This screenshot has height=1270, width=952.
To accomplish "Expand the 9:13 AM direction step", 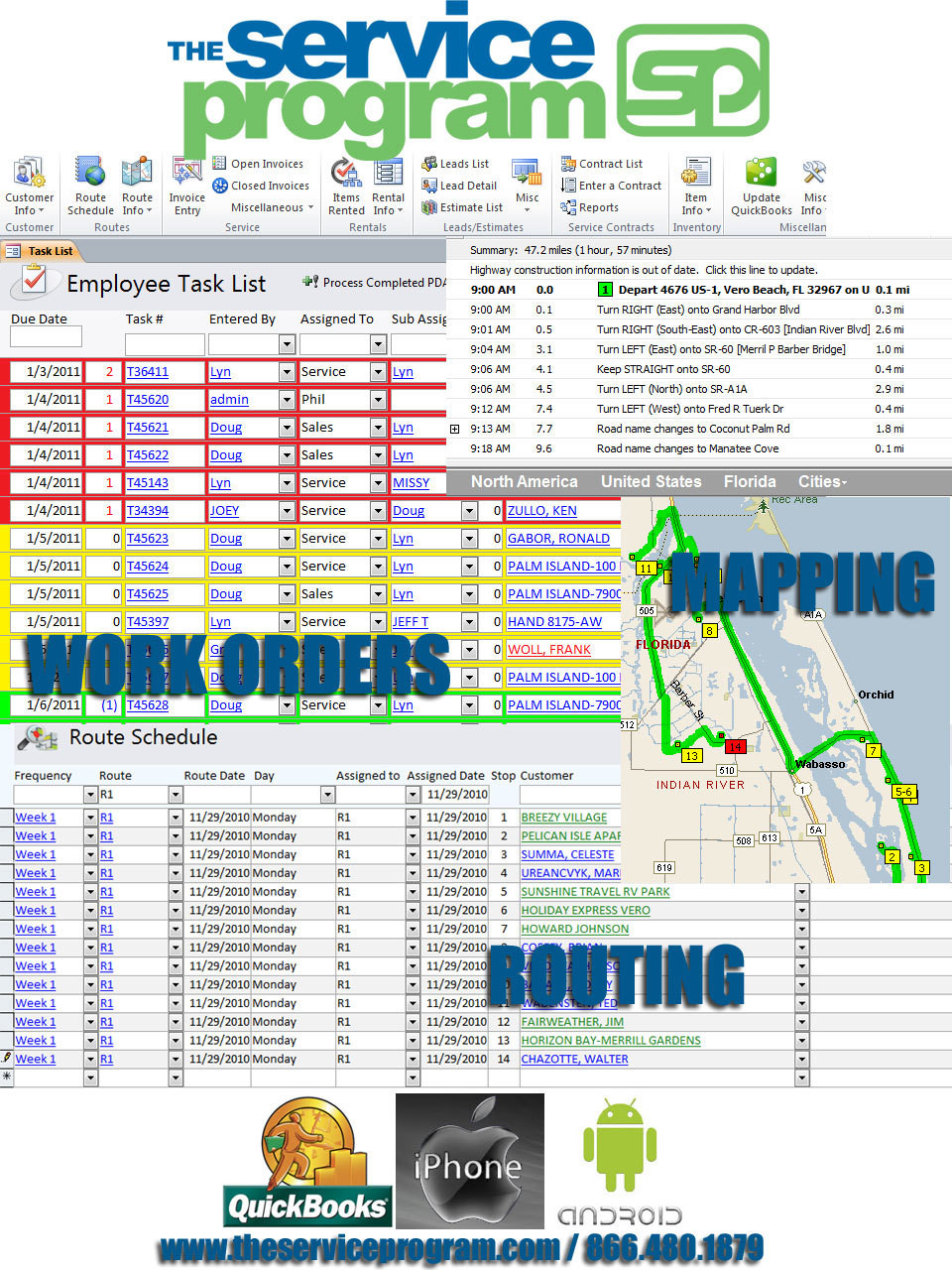I will point(455,430).
